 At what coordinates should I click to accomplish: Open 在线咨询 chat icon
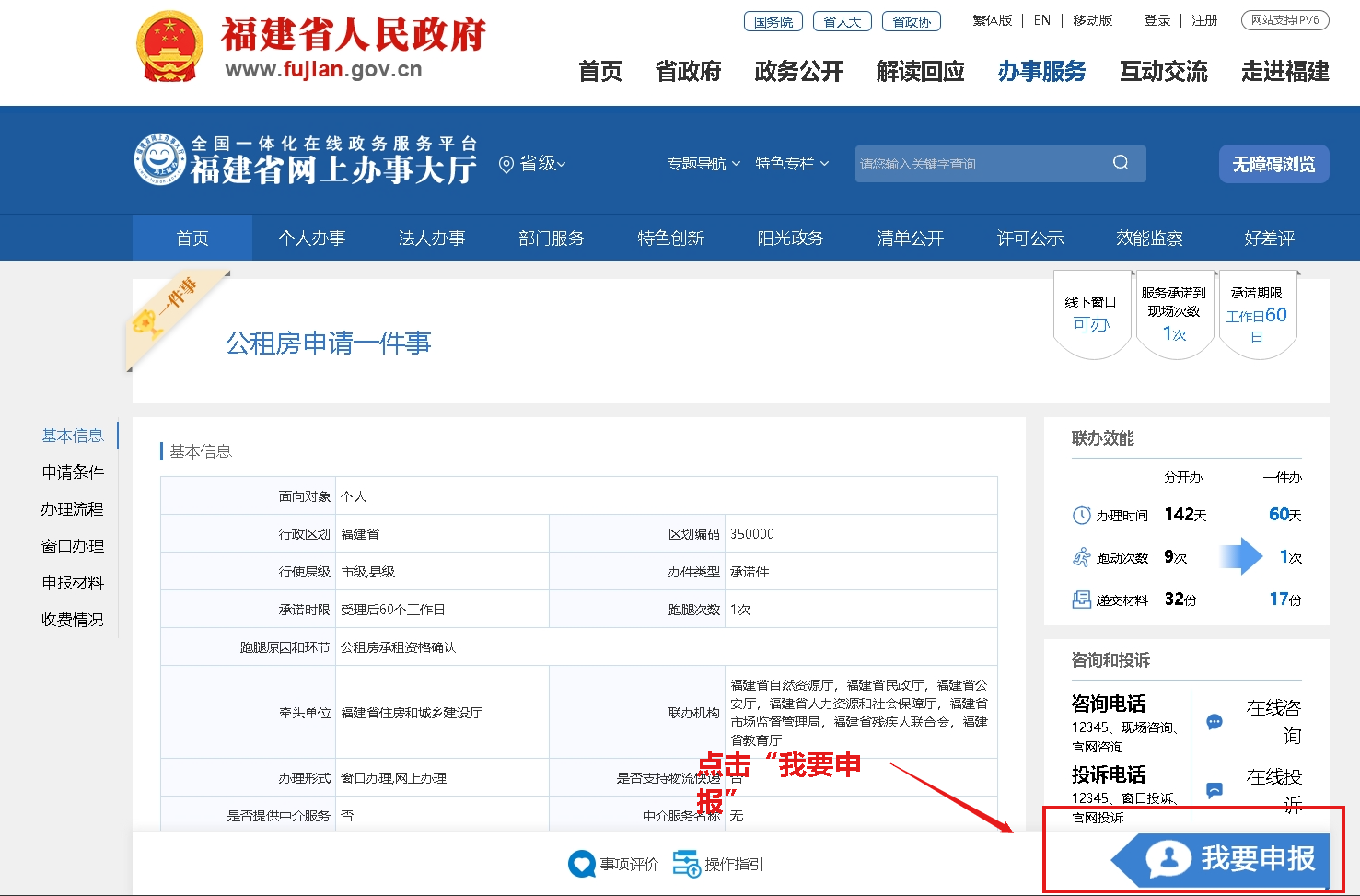pos(1214,722)
